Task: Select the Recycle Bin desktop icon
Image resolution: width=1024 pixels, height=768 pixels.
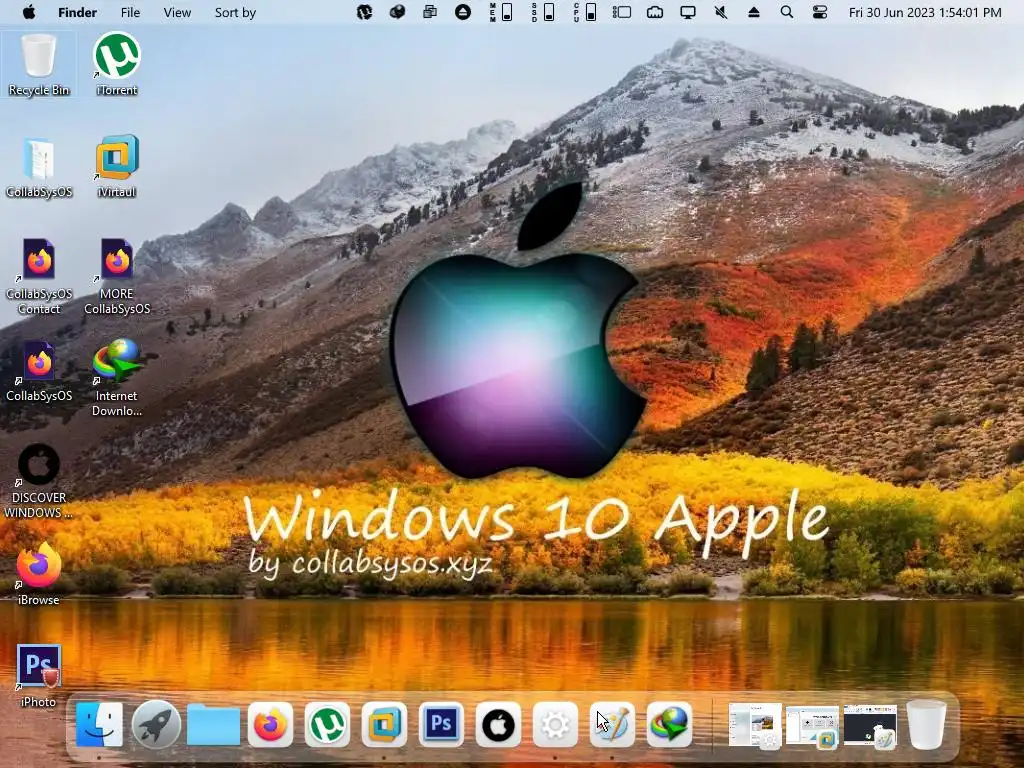Action: coord(39,65)
